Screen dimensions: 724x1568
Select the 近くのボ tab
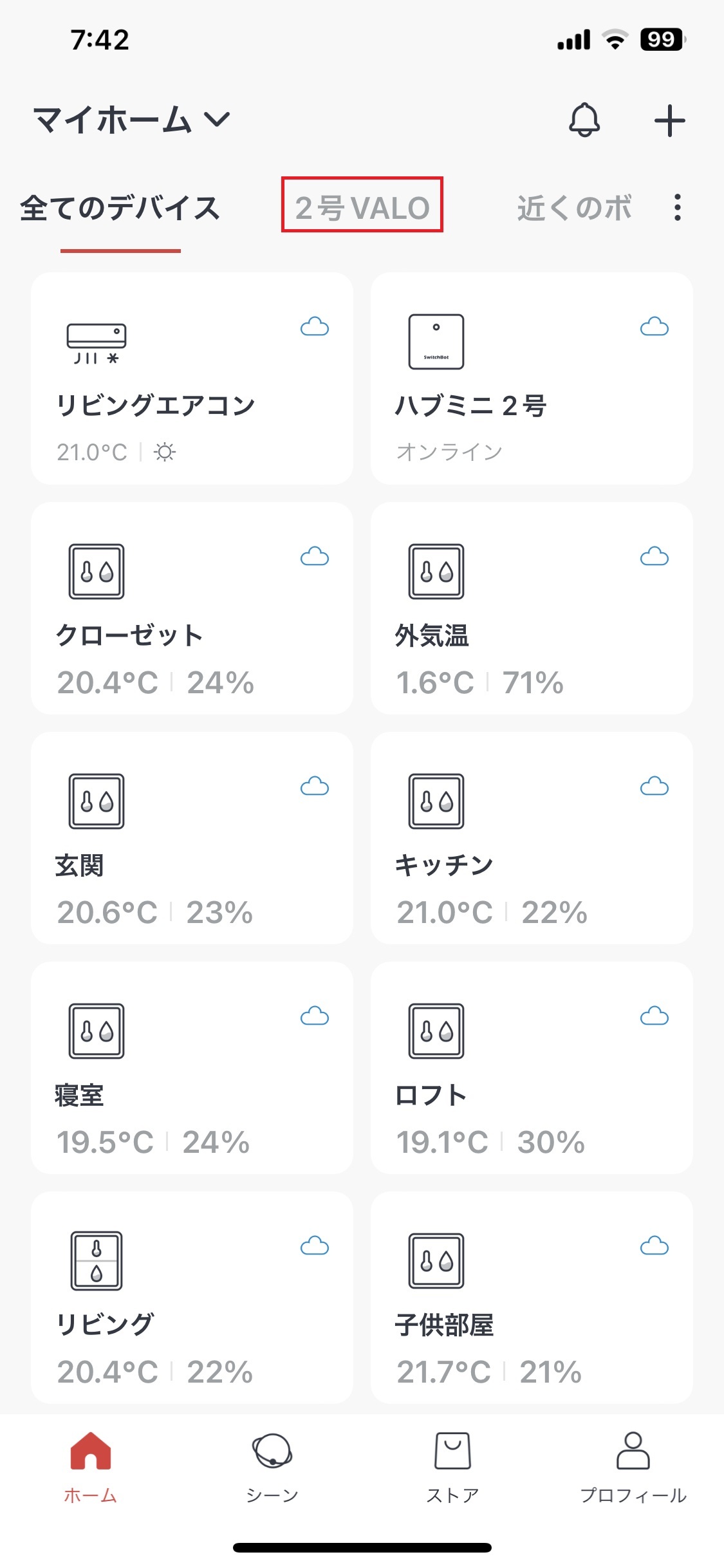(x=574, y=208)
